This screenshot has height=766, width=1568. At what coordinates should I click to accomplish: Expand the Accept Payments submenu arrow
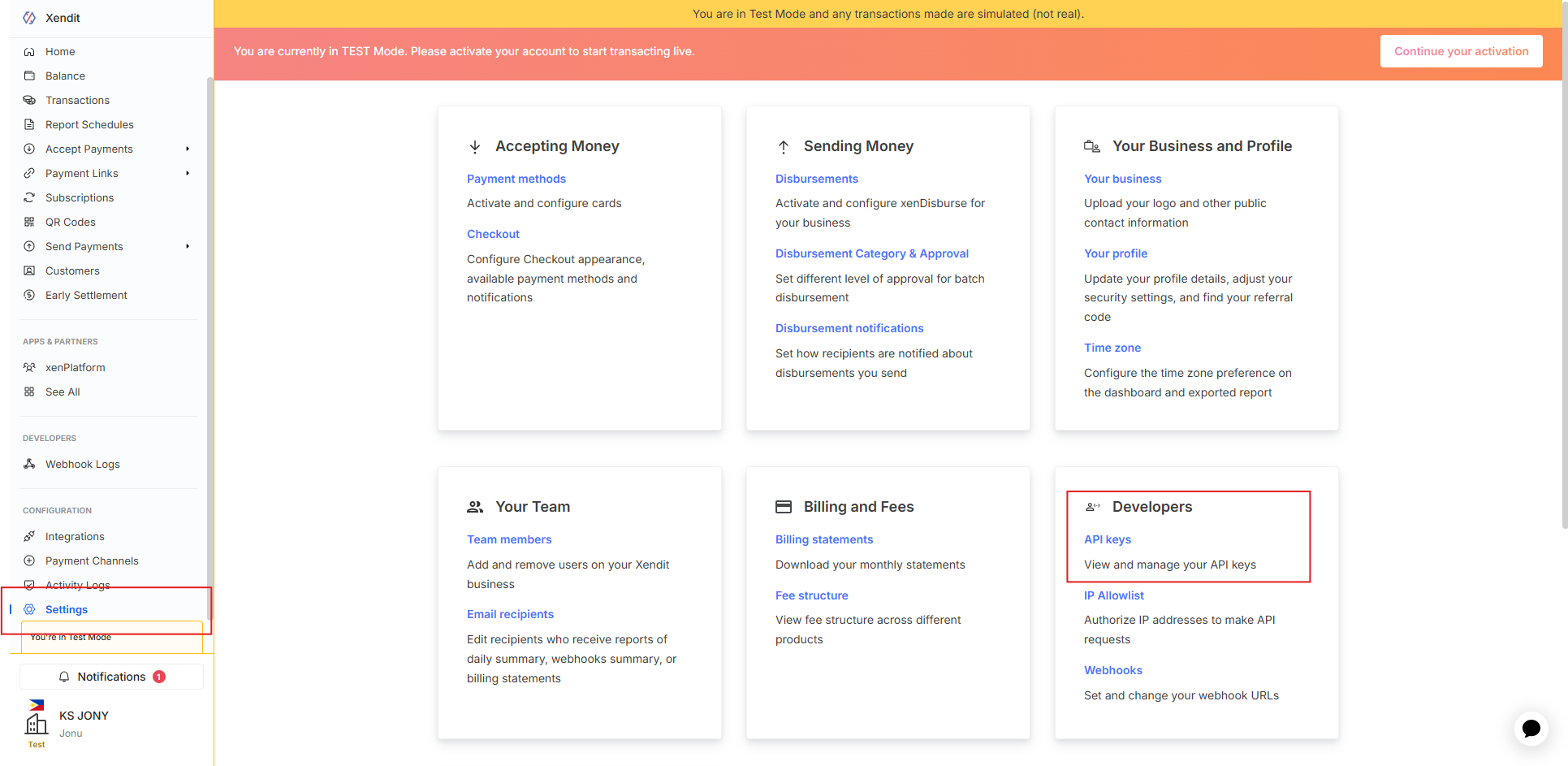point(188,149)
